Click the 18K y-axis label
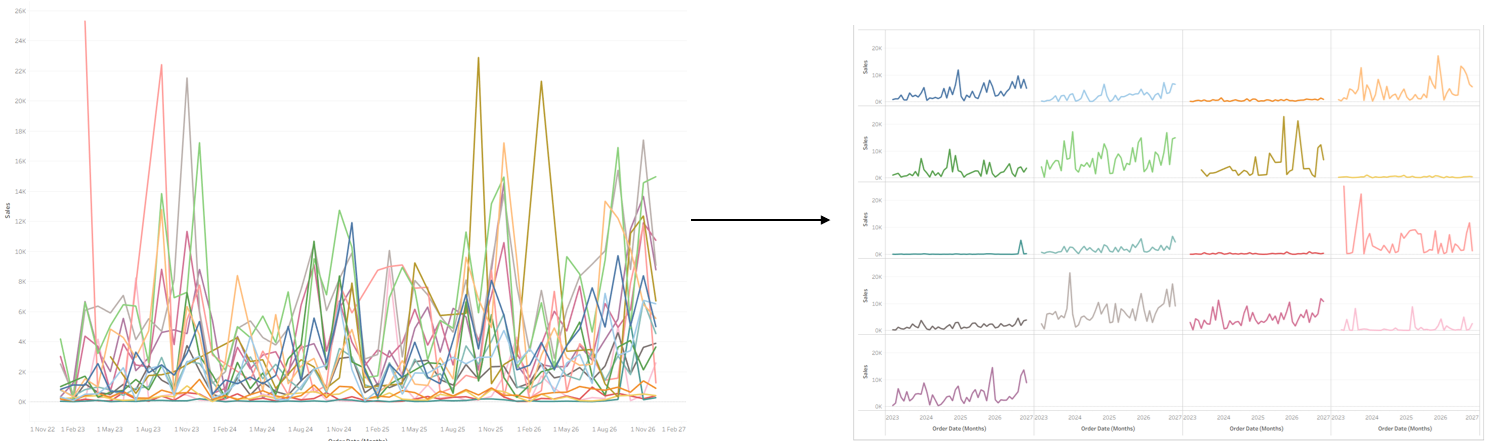This screenshot has width=1489, height=442. point(21,131)
